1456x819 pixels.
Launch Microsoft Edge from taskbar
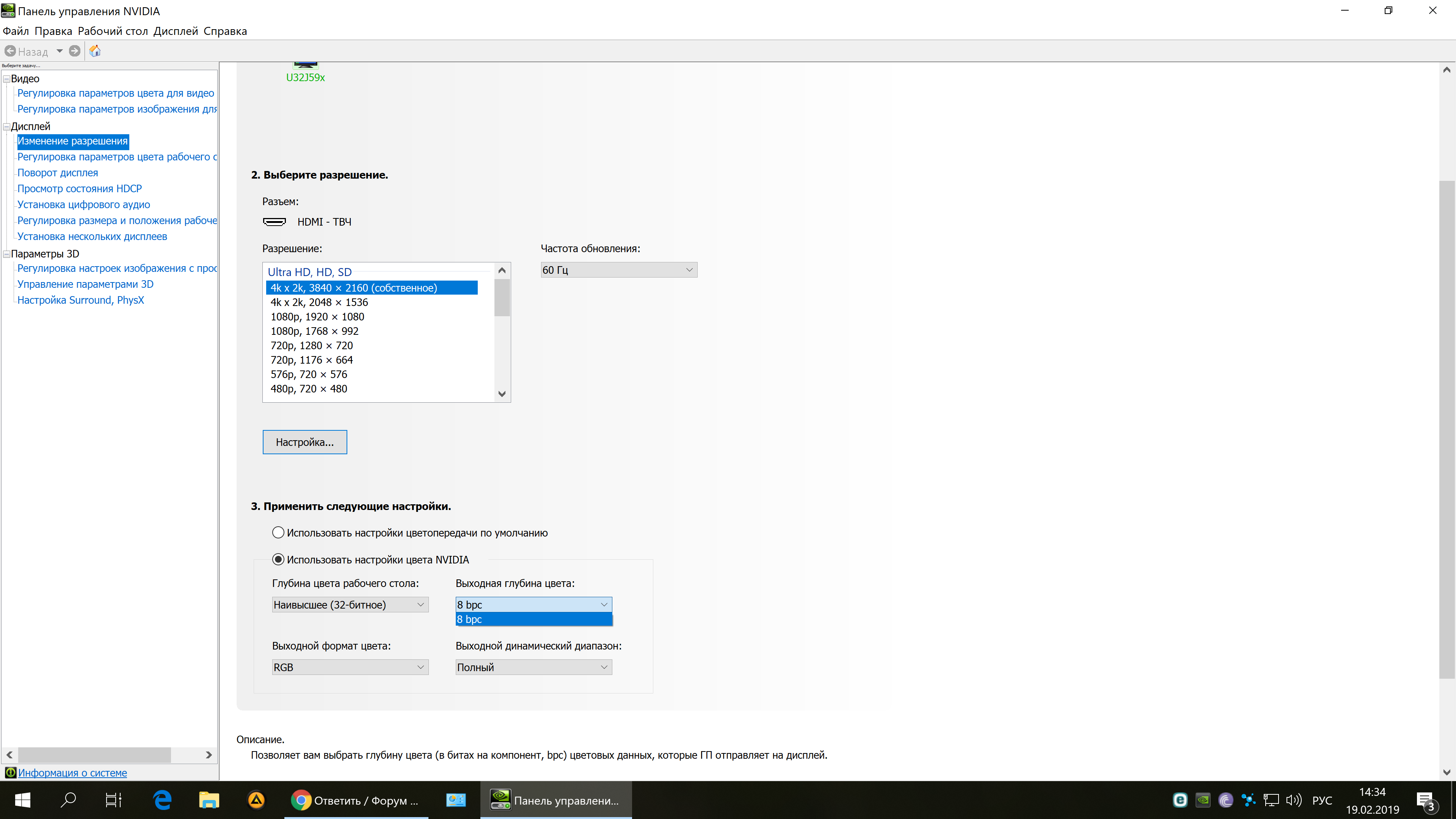click(162, 800)
